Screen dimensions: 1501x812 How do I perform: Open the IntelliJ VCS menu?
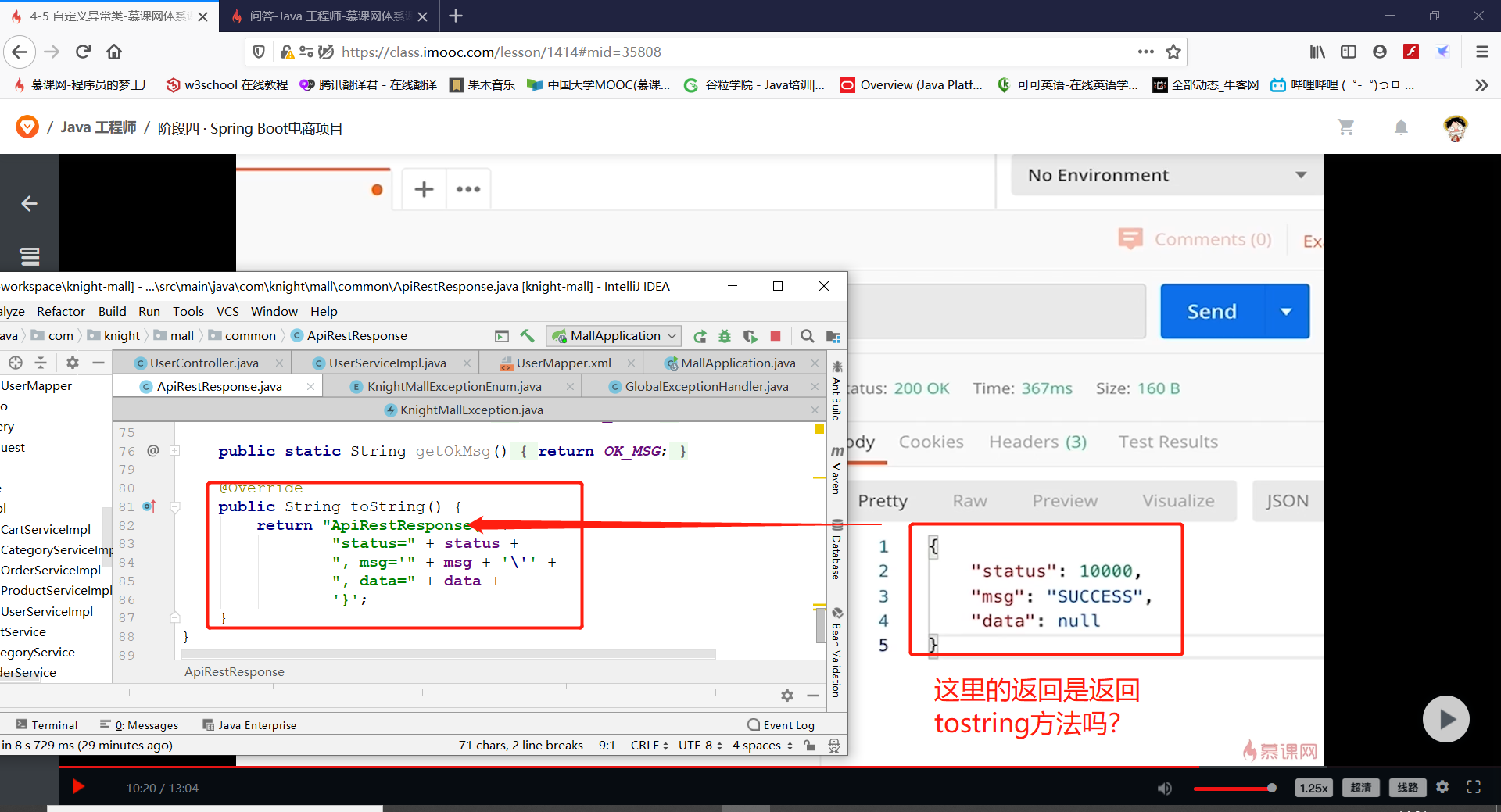[x=227, y=311]
